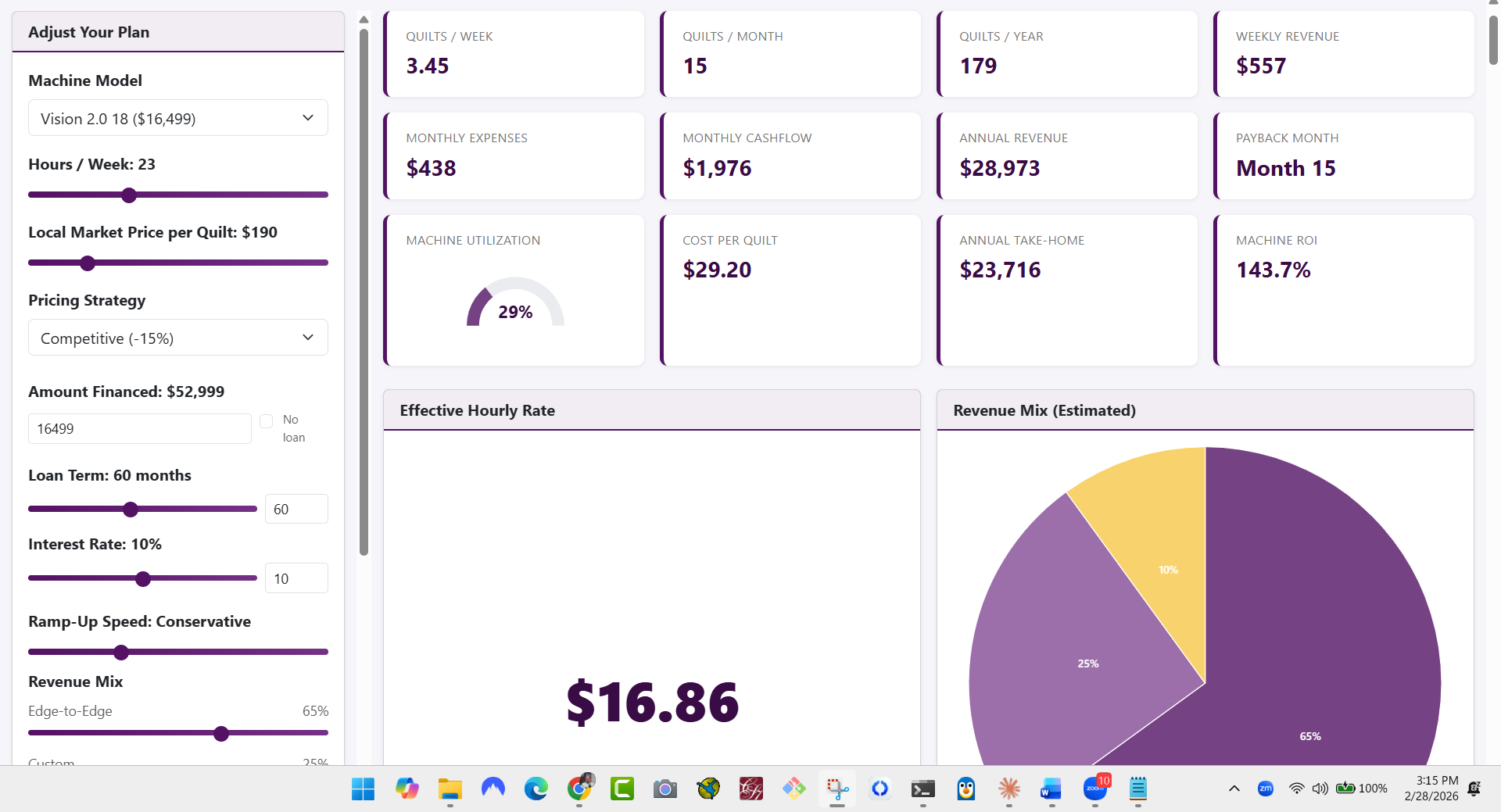The height and width of the screenshot is (812, 1501).
Task: Open the Windows Terminal
Action: click(x=923, y=789)
